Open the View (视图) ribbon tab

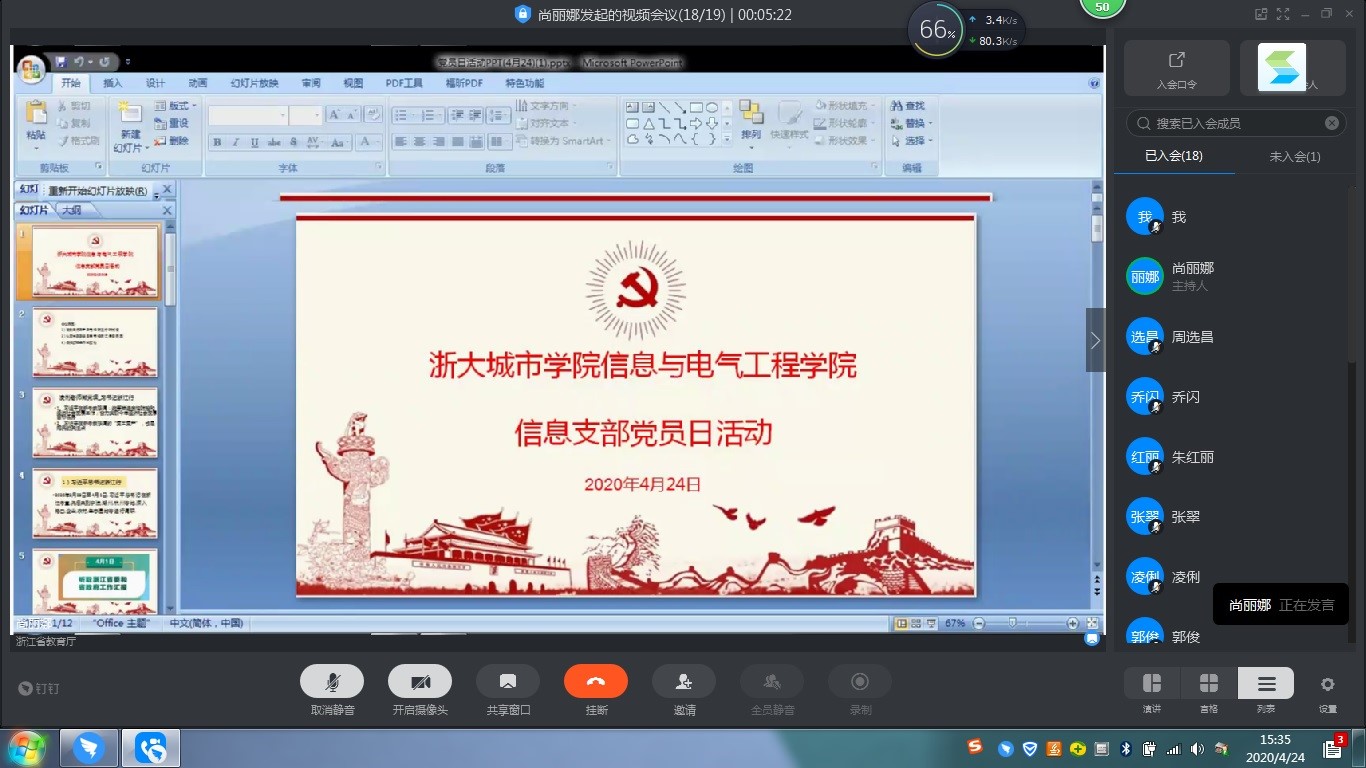(x=354, y=83)
